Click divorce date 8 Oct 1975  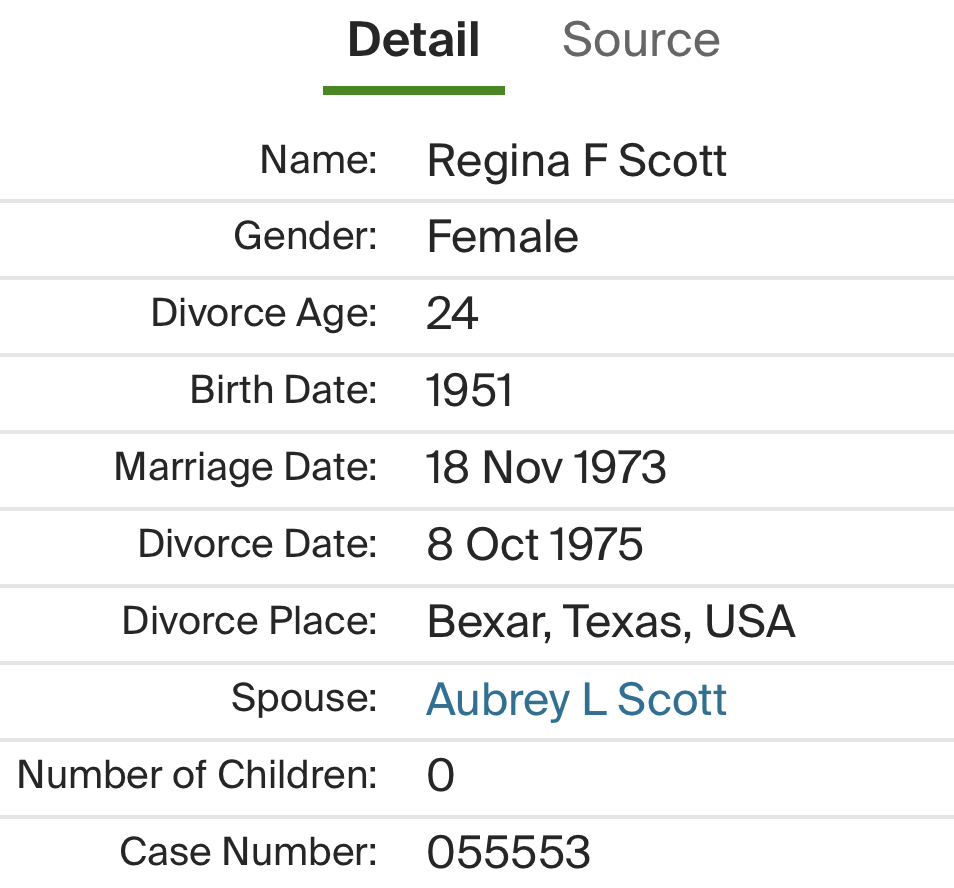[535, 545]
